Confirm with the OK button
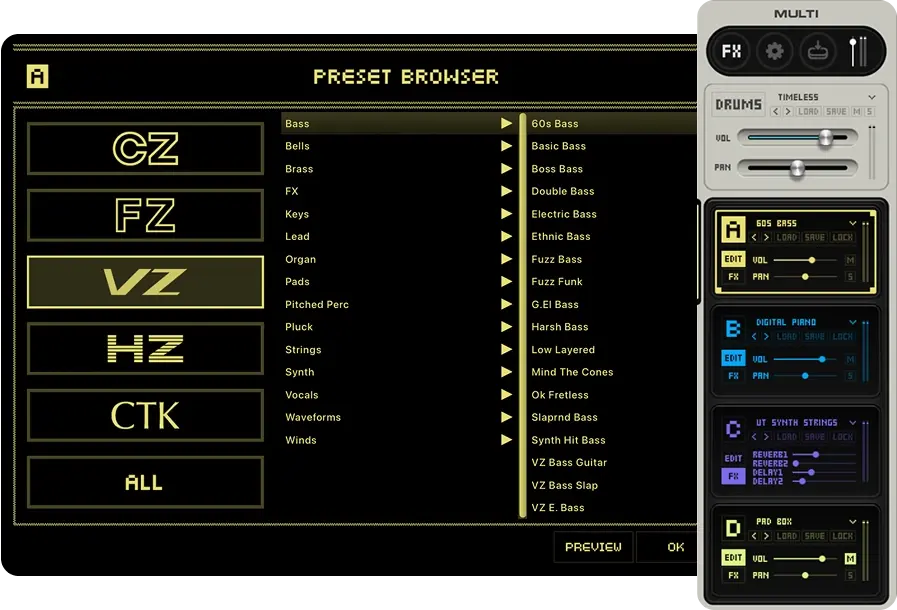The image size is (897, 610). click(676, 547)
